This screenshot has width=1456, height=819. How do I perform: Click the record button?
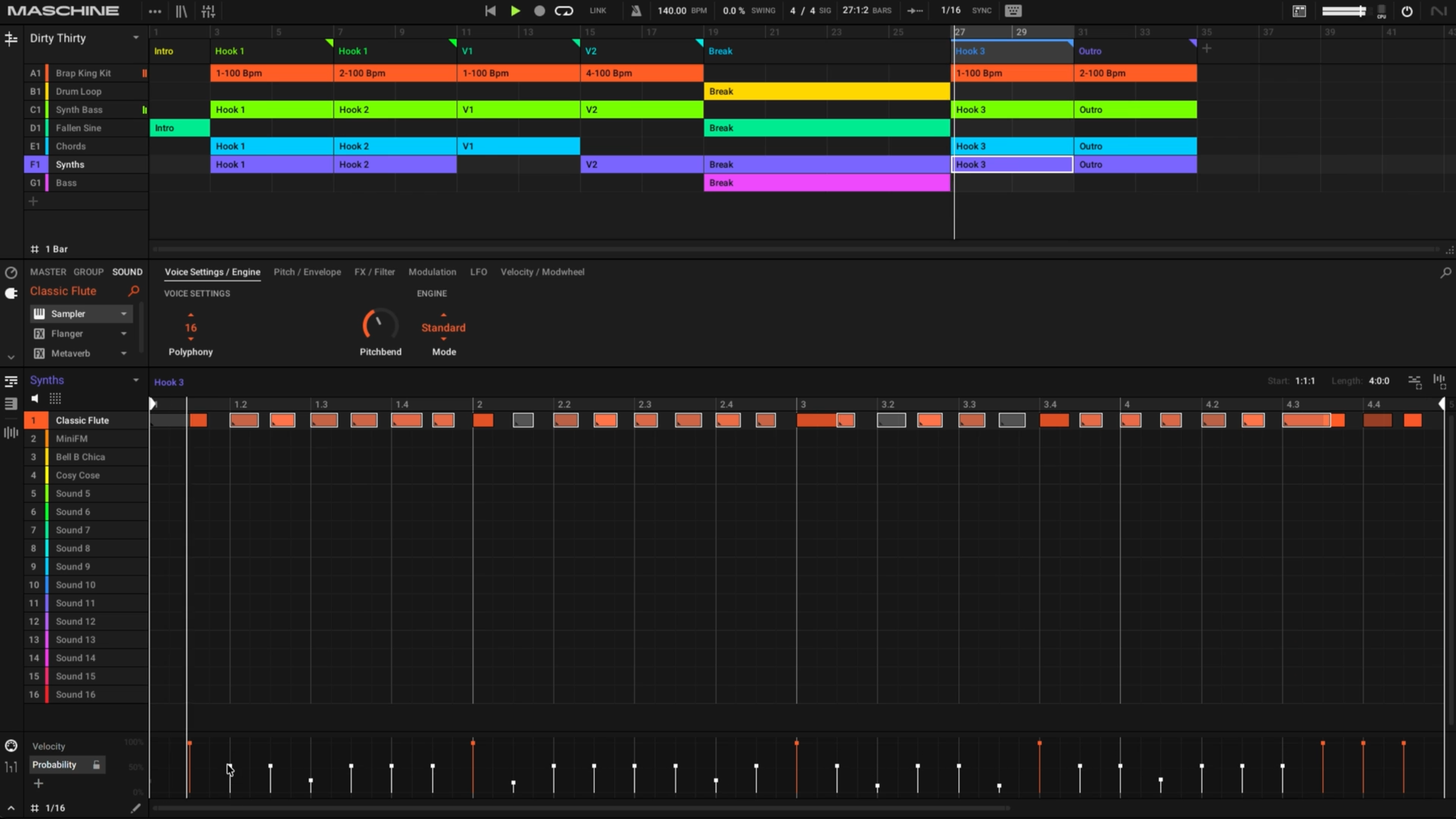tap(539, 11)
